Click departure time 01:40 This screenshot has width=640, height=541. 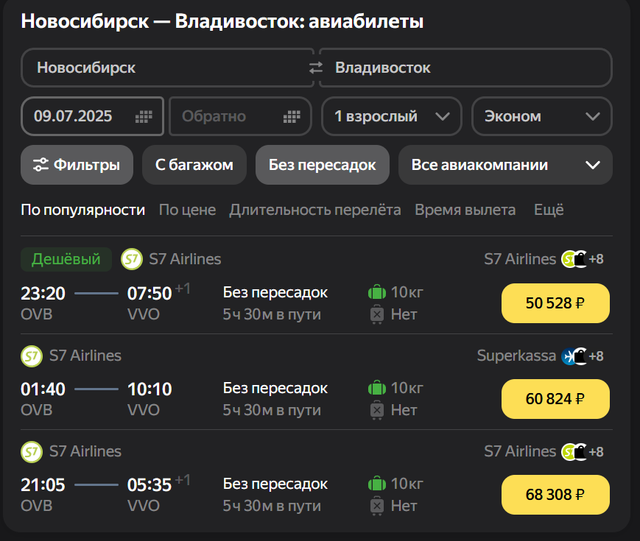tap(43, 389)
